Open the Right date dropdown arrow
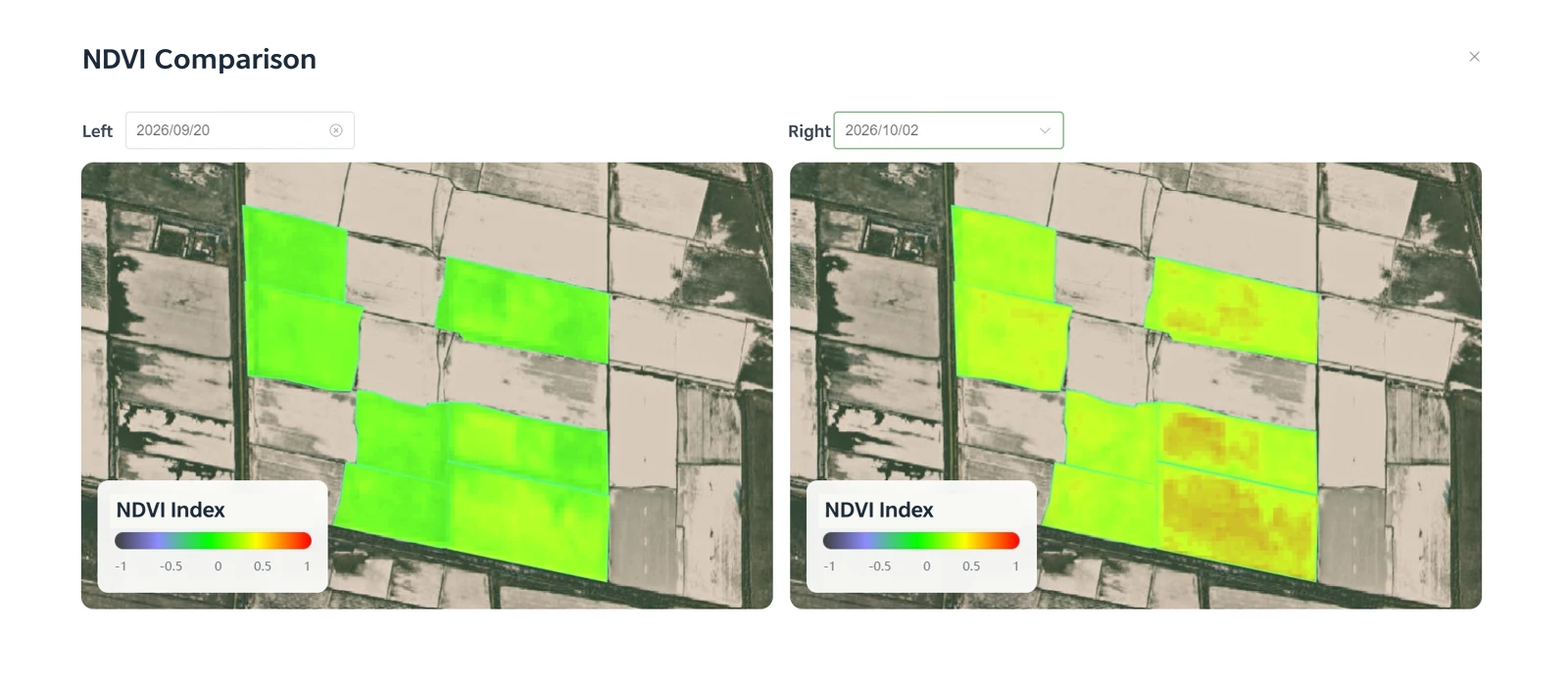1568x687 pixels. pos(1045,130)
